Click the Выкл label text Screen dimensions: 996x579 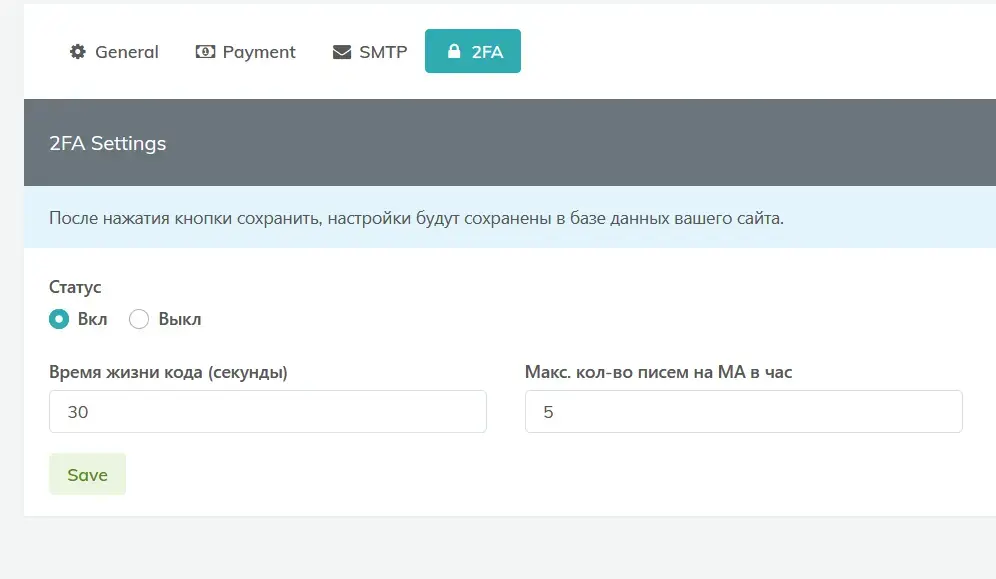(x=180, y=319)
